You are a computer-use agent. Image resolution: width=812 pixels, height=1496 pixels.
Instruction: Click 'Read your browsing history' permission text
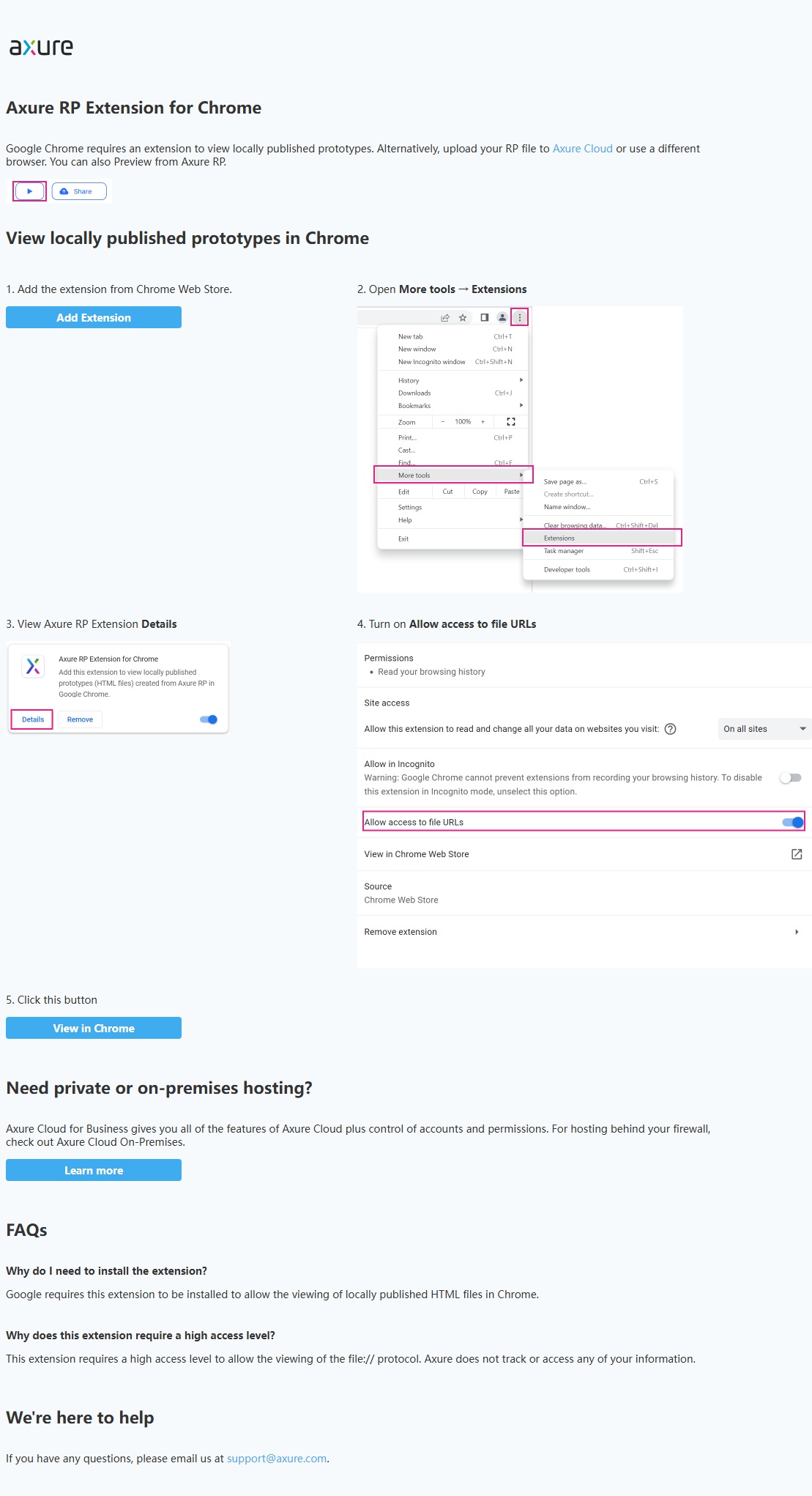pyautogui.click(x=431, y=672)
